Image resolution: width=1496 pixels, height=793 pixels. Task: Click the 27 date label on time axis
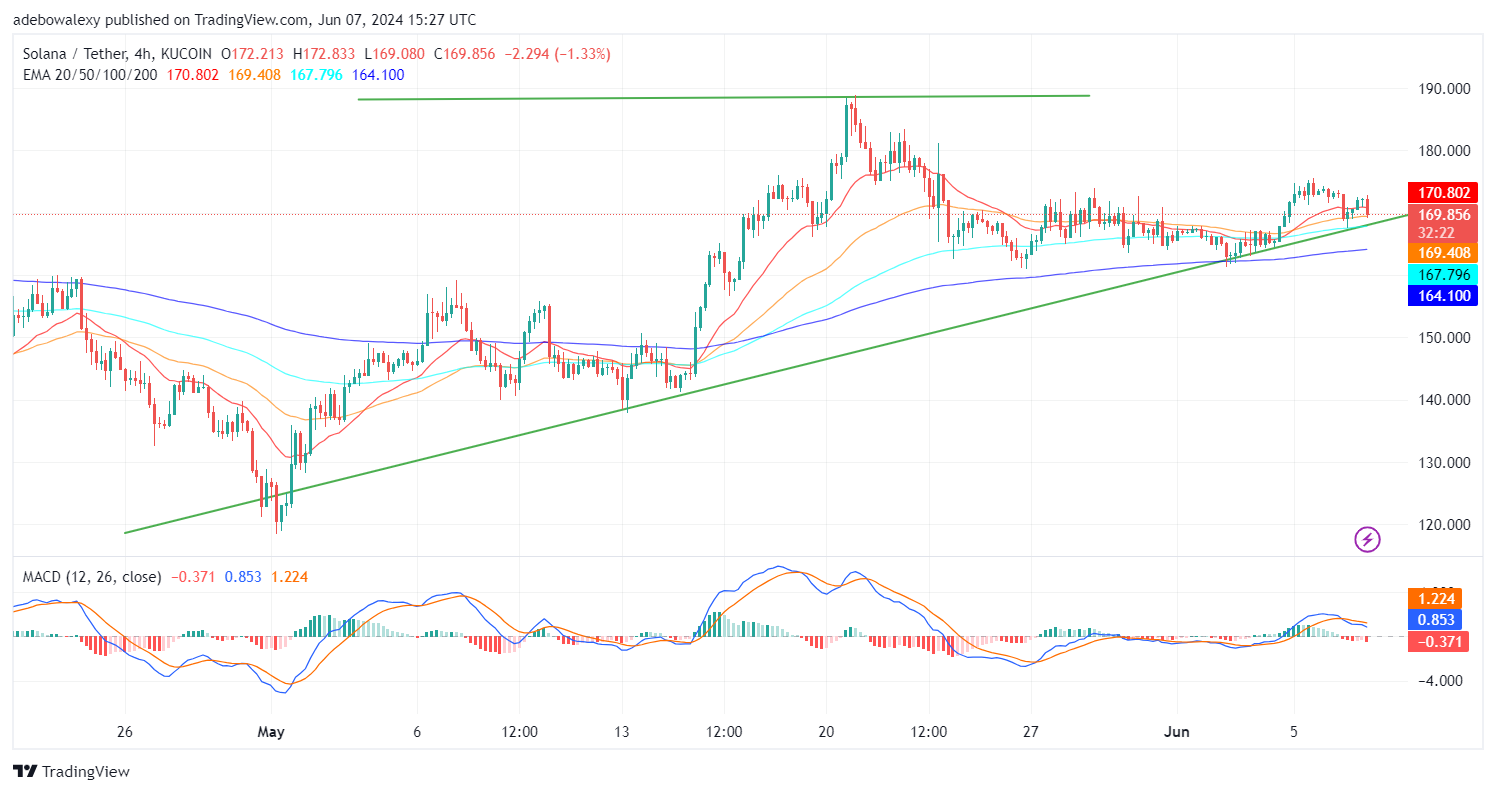pos(1031,732)
